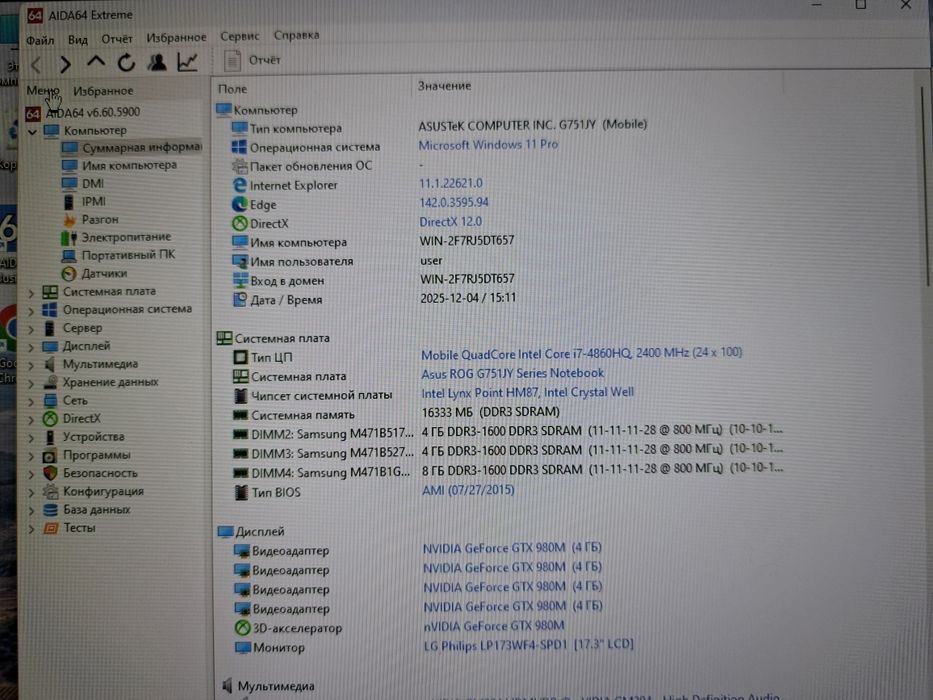This screenshot has height=700, width=933.
Task: Click the Forward navigation arrow
Action: tap(65, 64)
